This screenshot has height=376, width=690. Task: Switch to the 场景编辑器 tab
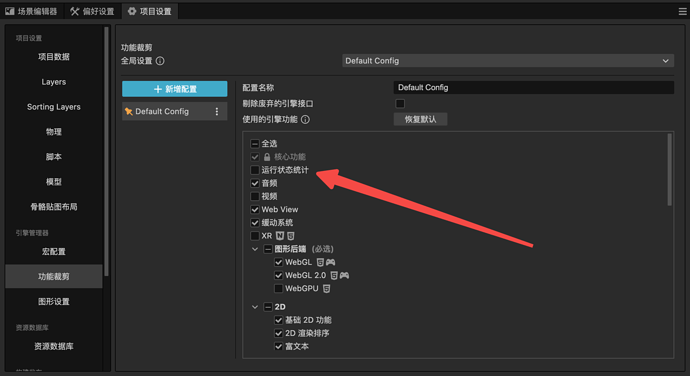[31, 11]
